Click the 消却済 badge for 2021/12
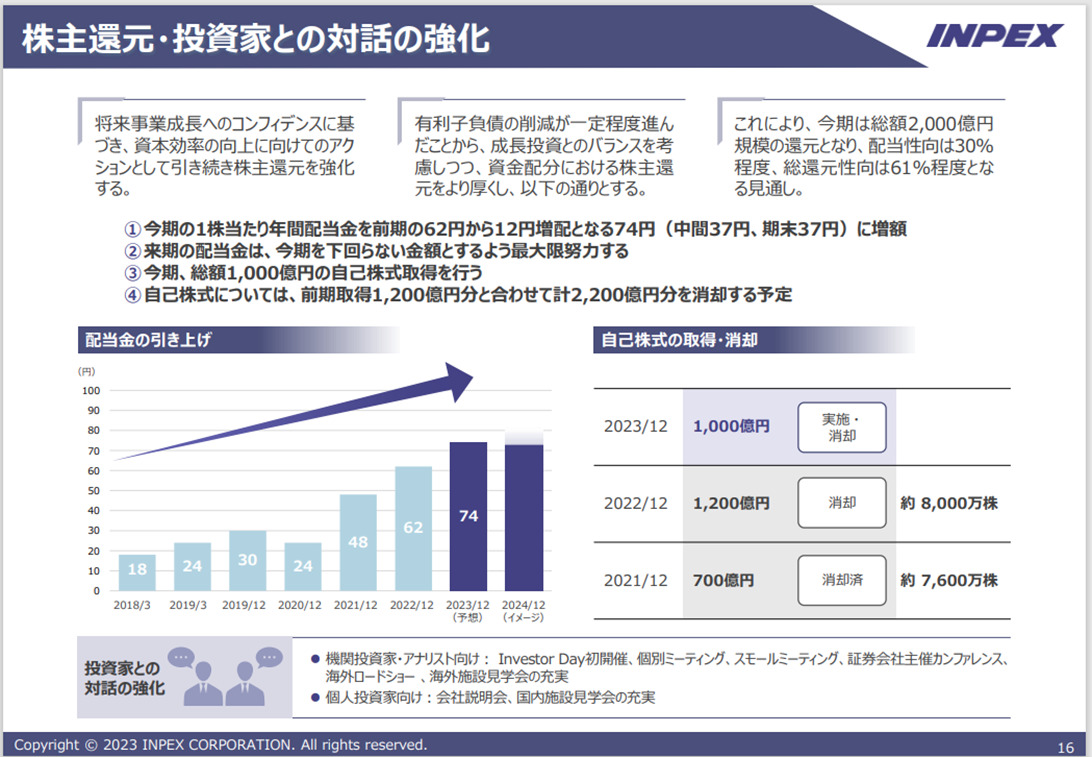This screenshot has height=757, width=1092. point(842,580)
